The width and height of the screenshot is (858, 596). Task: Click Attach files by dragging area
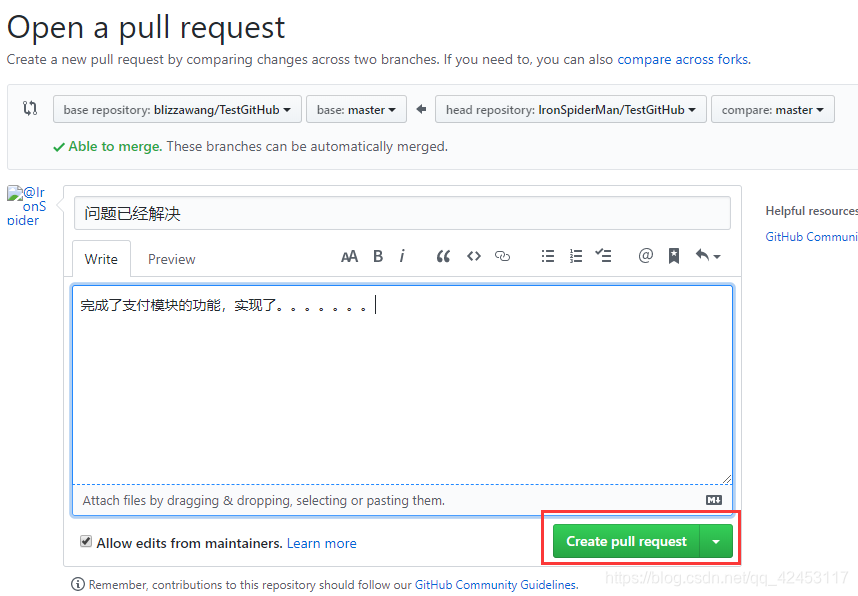pyautogui.click(x=402, y=500)
